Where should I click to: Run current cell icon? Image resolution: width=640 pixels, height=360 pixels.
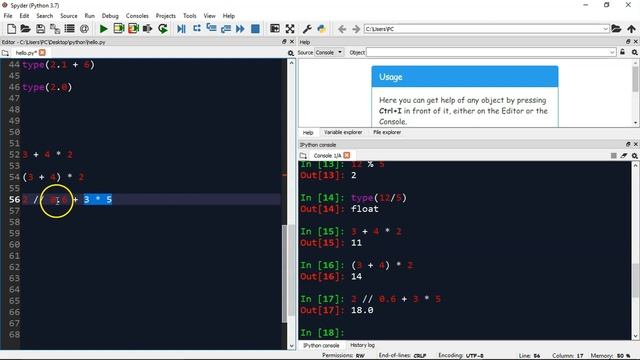118,29
